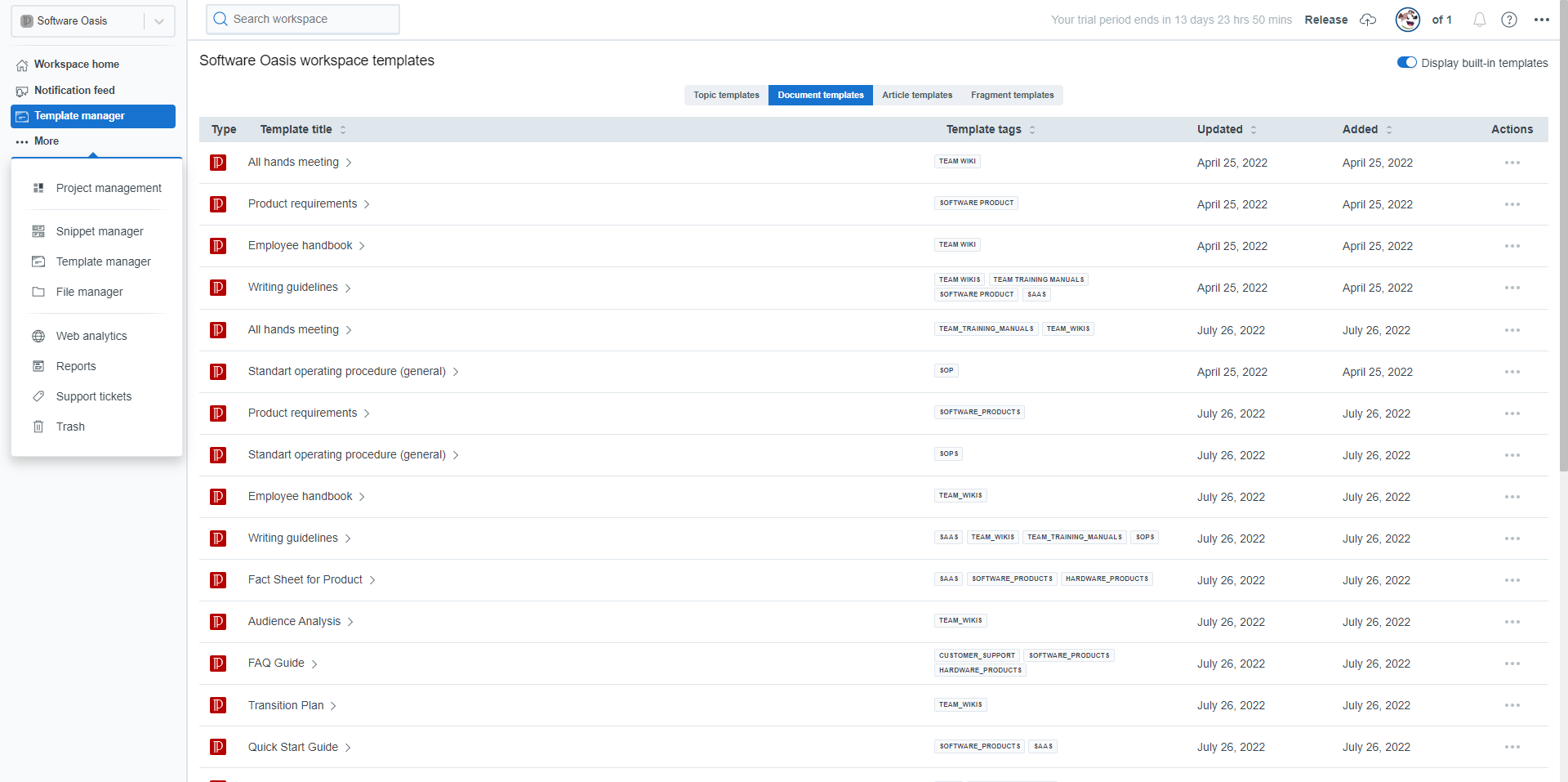The image size is (1568, 782).
Task: Click the TEAM TRAINING MANUALS tag
Action: click(1038, 279)
